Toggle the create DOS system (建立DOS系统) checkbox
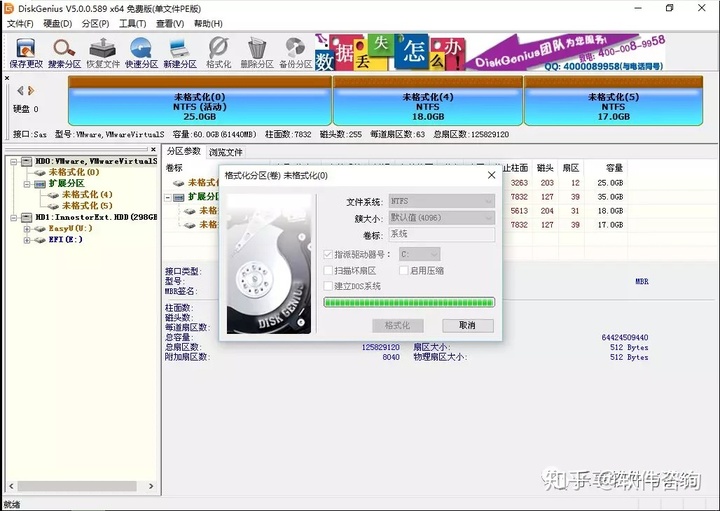 (x=328, y=286)
